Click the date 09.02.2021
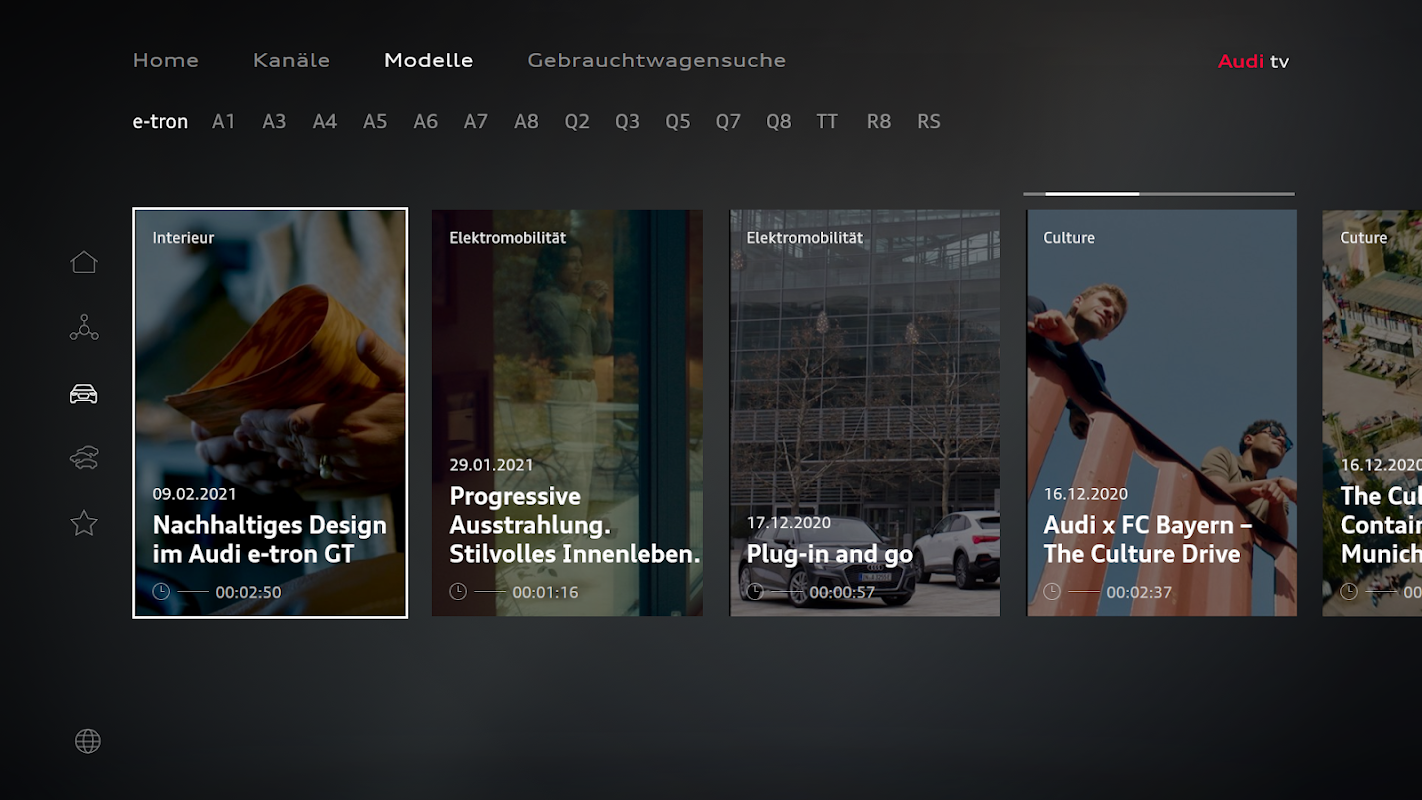1422x800 pixels. click(x=194, y=494)
